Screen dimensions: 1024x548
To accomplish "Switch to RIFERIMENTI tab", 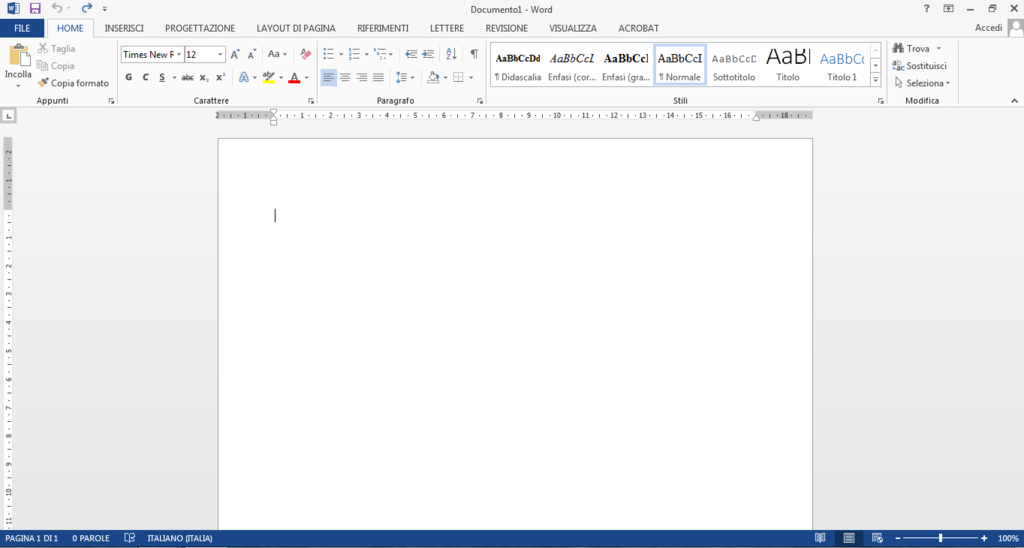I will pyautogui.click(x=383, y=28).
